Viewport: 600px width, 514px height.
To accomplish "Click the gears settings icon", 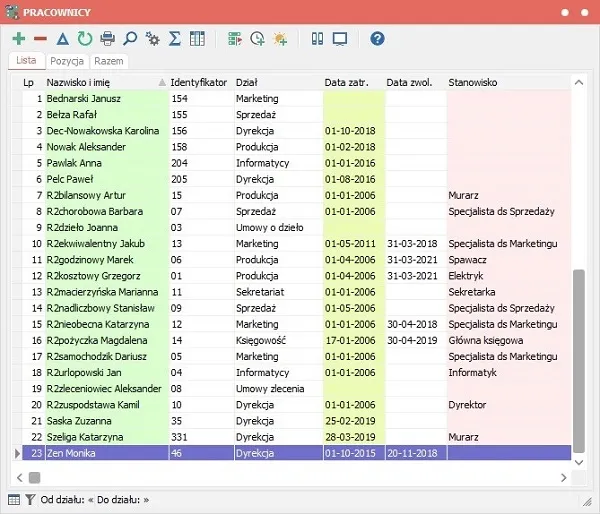I will (153, 39).
